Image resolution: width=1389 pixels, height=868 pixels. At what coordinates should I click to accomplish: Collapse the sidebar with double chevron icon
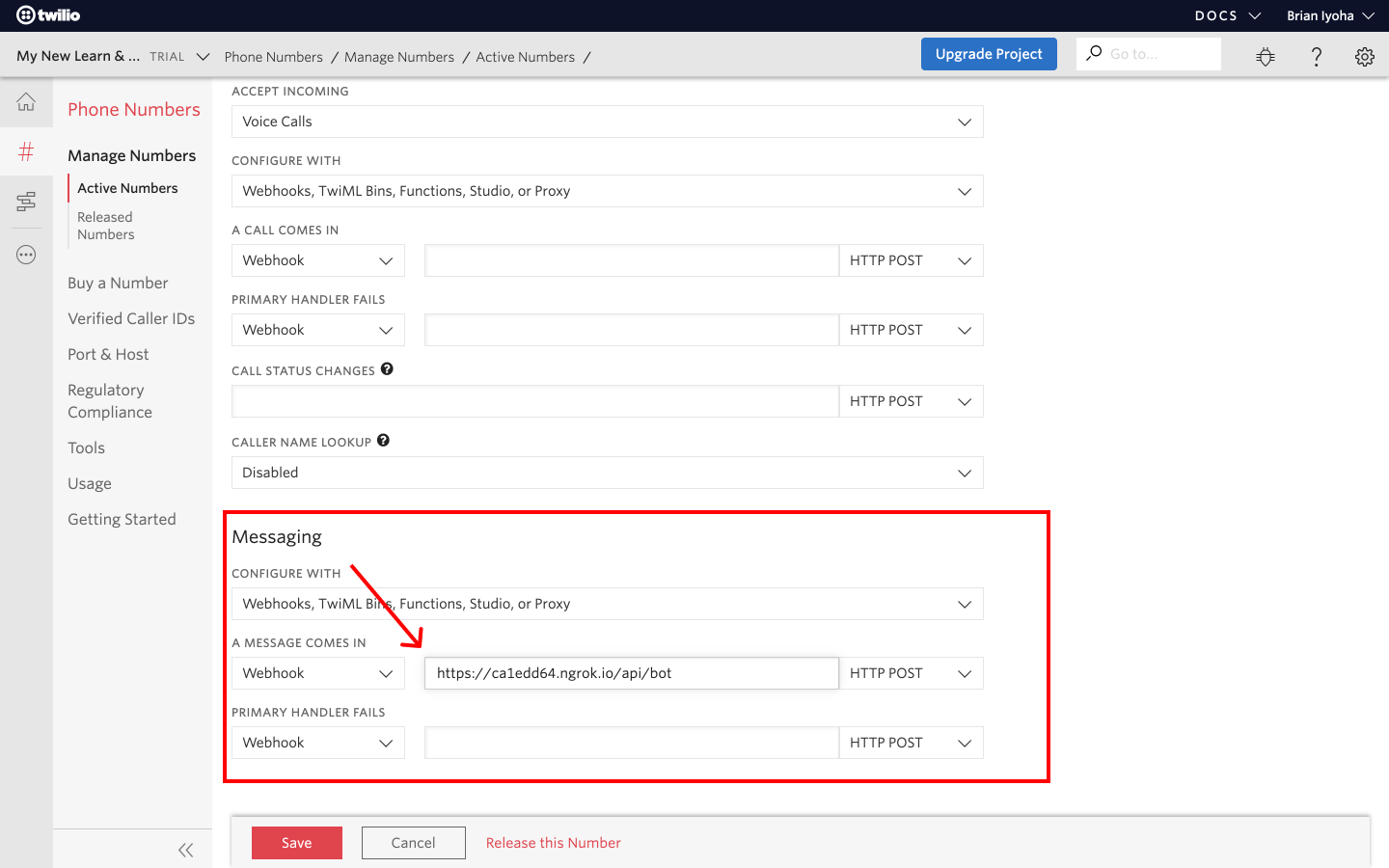point(186,850)
